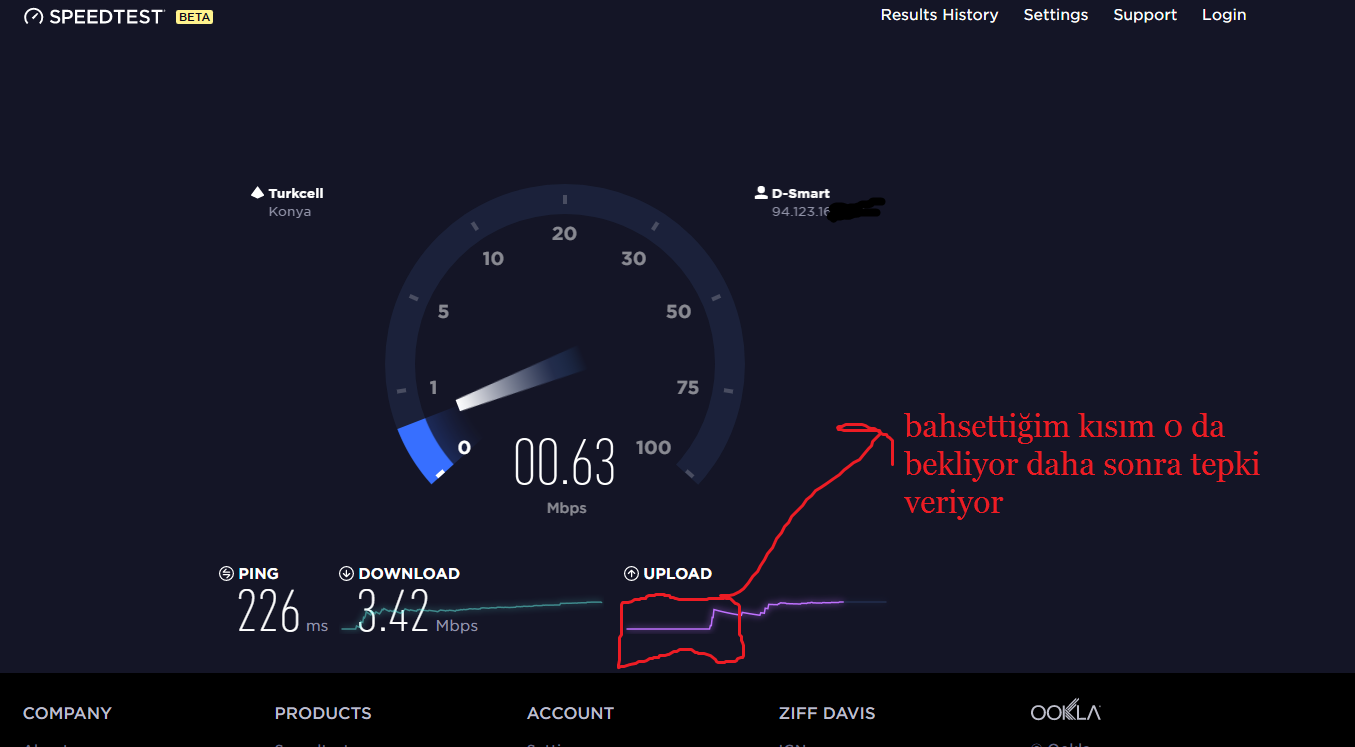Click the DOWNLOAD label
Screen dimensions: 1355x747
[x=409, y=573]
